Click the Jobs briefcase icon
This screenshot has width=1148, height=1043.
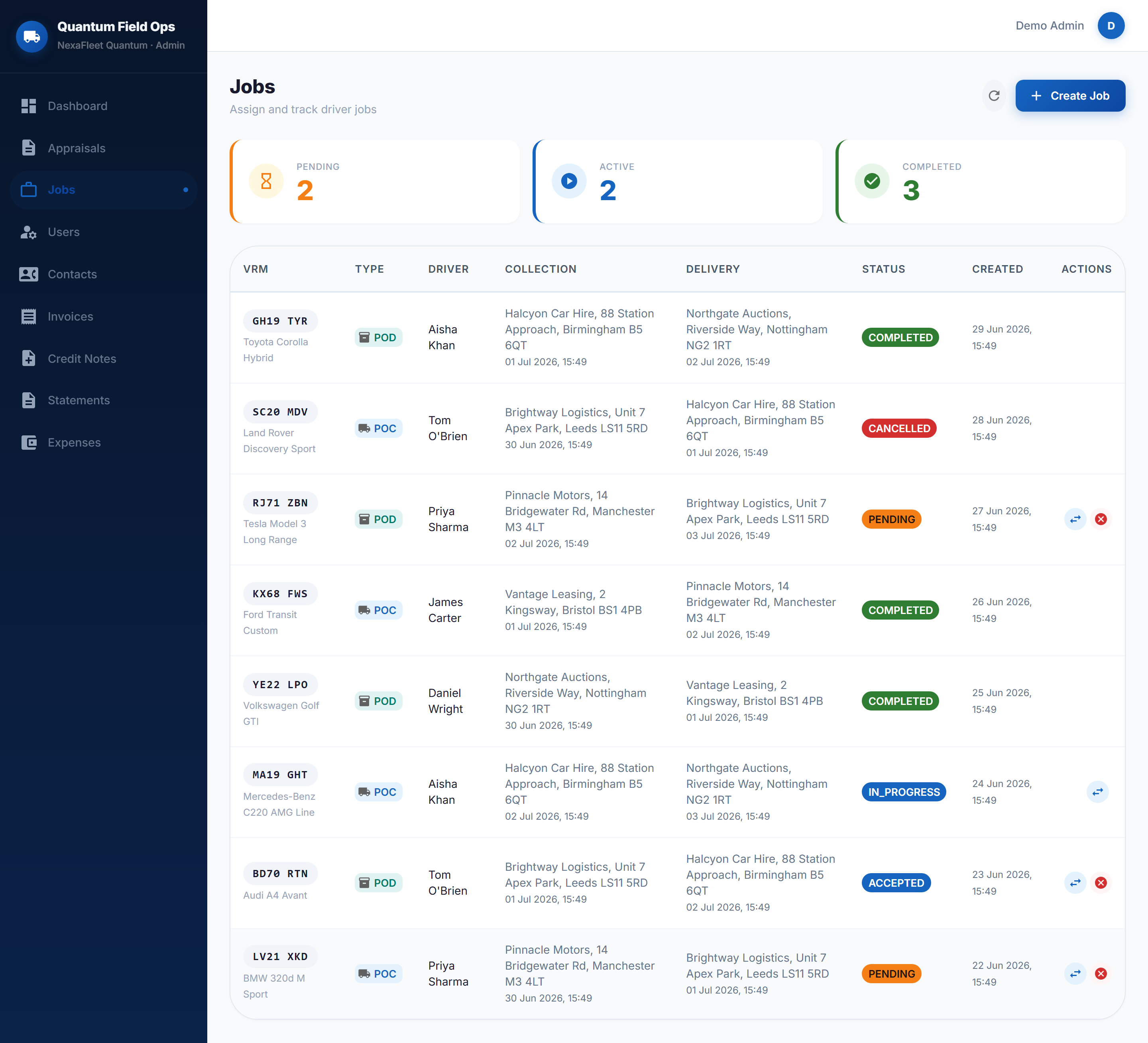click(28, 190)
